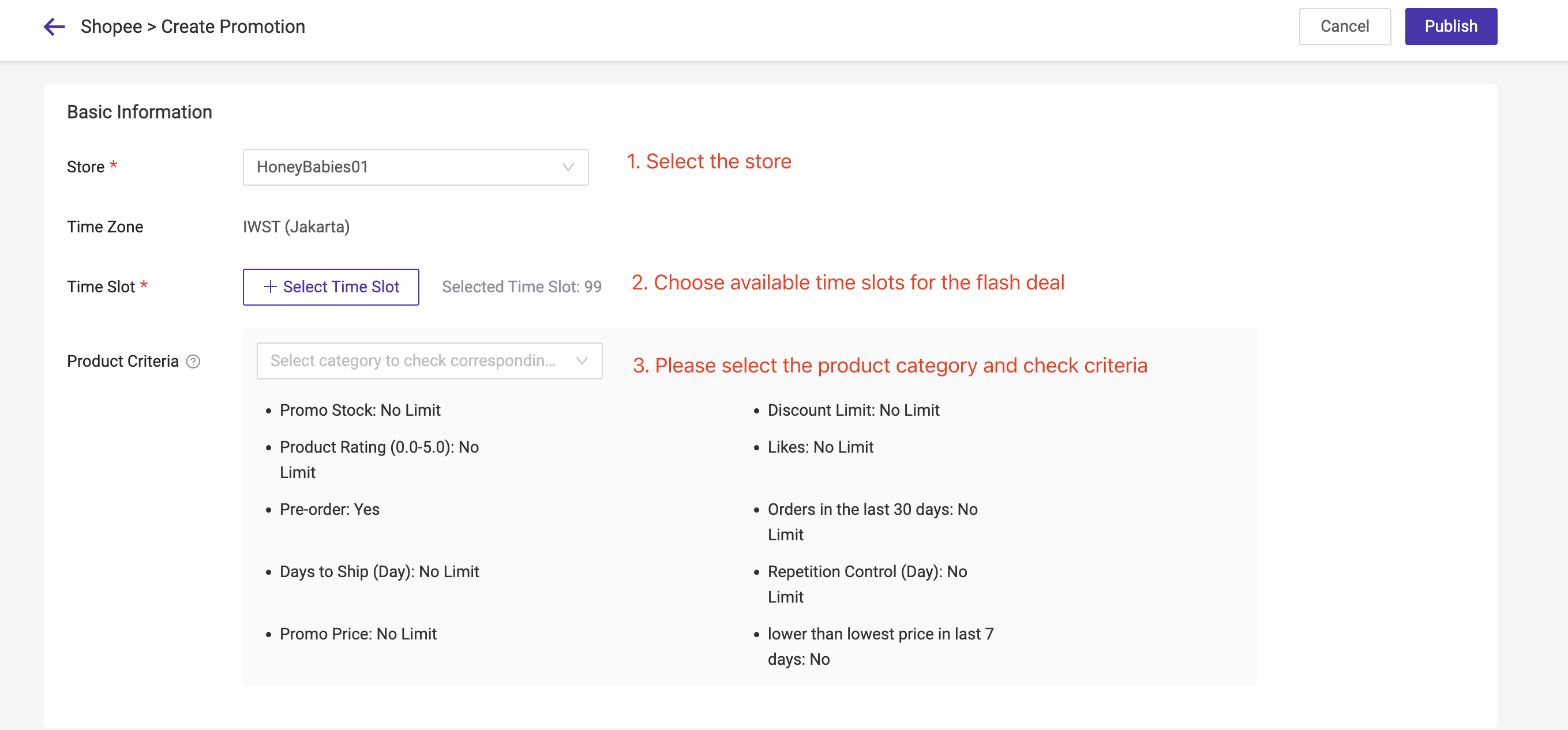Click 'lower than lowest price in last 7 days'

(x=880, y=646)
